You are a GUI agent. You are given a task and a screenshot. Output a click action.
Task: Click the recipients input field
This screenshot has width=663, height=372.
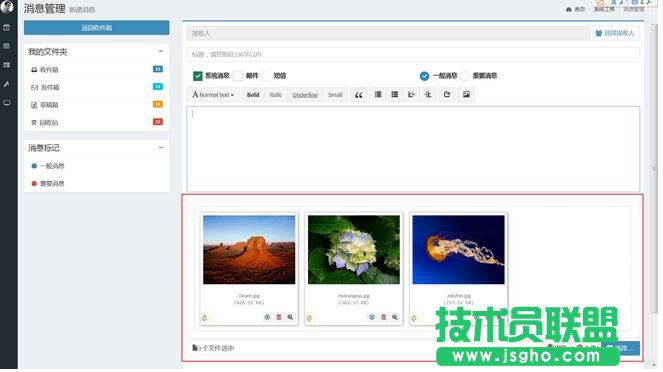(388, 33)
